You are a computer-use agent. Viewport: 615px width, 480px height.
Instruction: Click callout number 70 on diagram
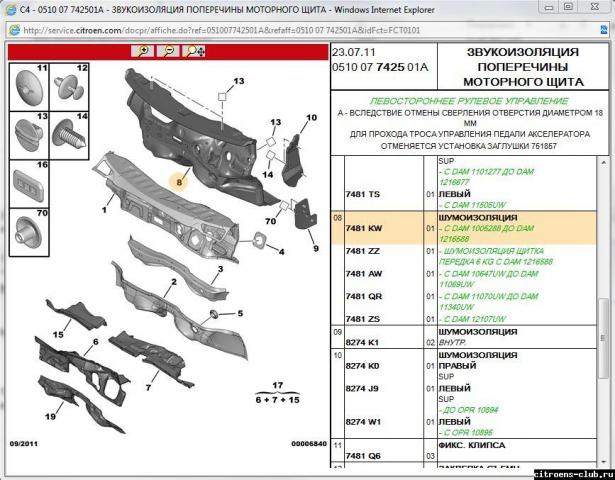pos(270,221)
